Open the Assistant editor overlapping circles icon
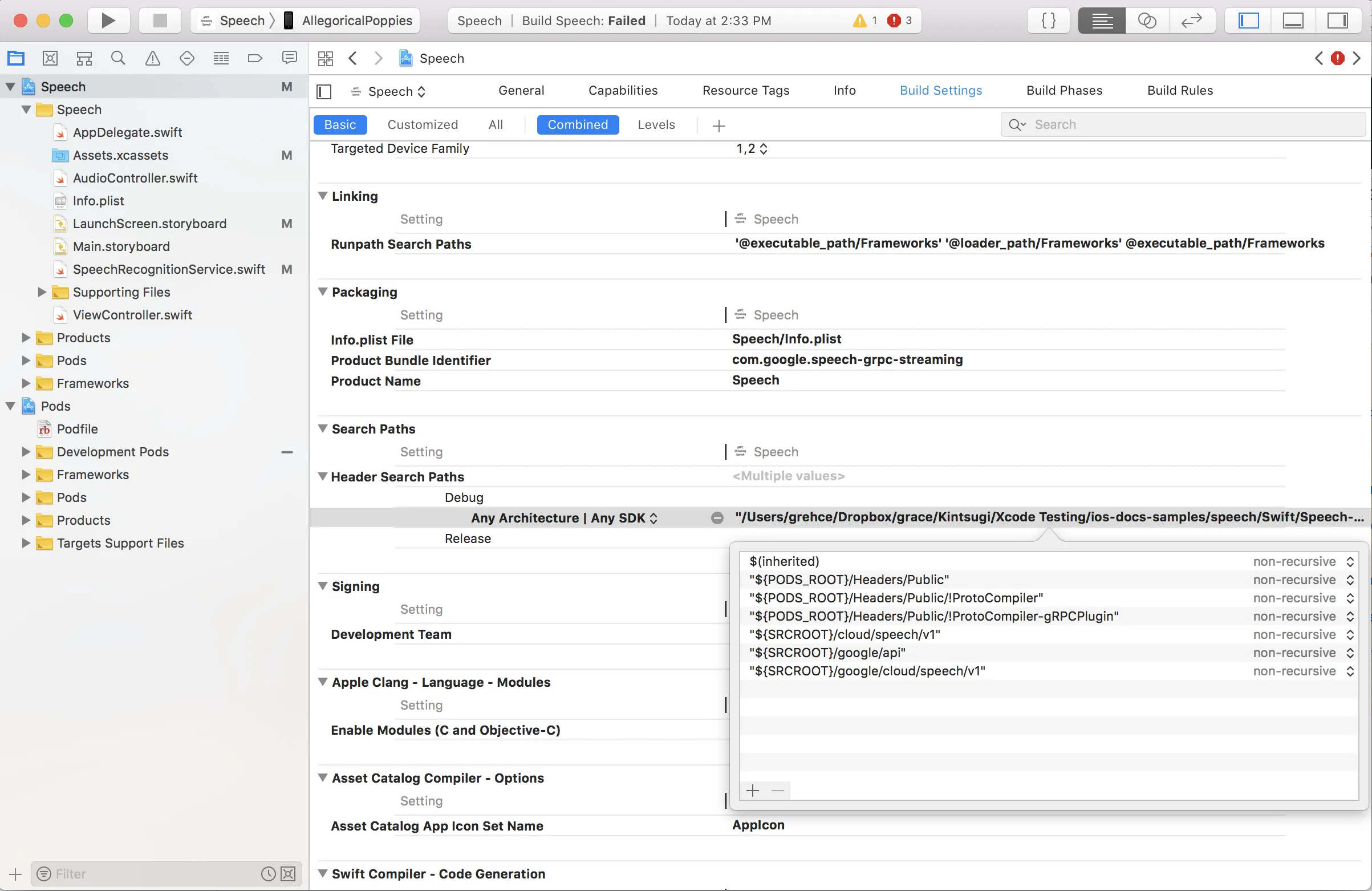 (1147, 21)
